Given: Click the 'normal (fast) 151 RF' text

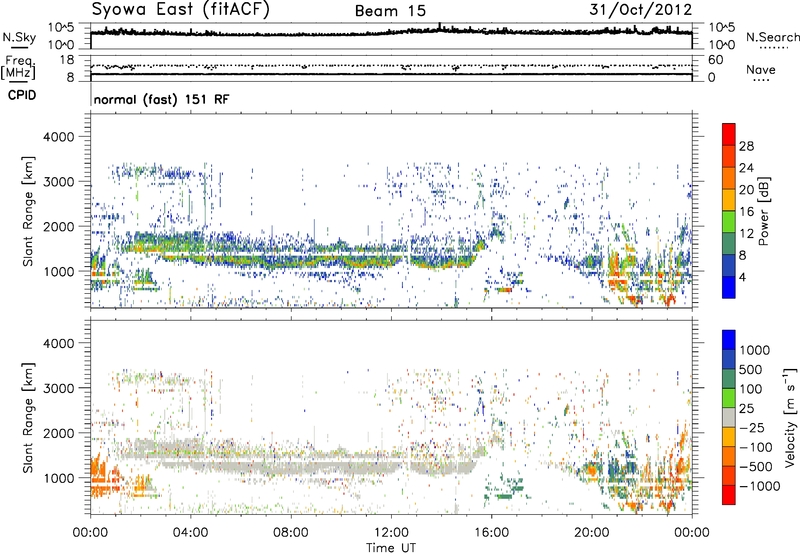Looking at the screenshot, I should point(161,99).
